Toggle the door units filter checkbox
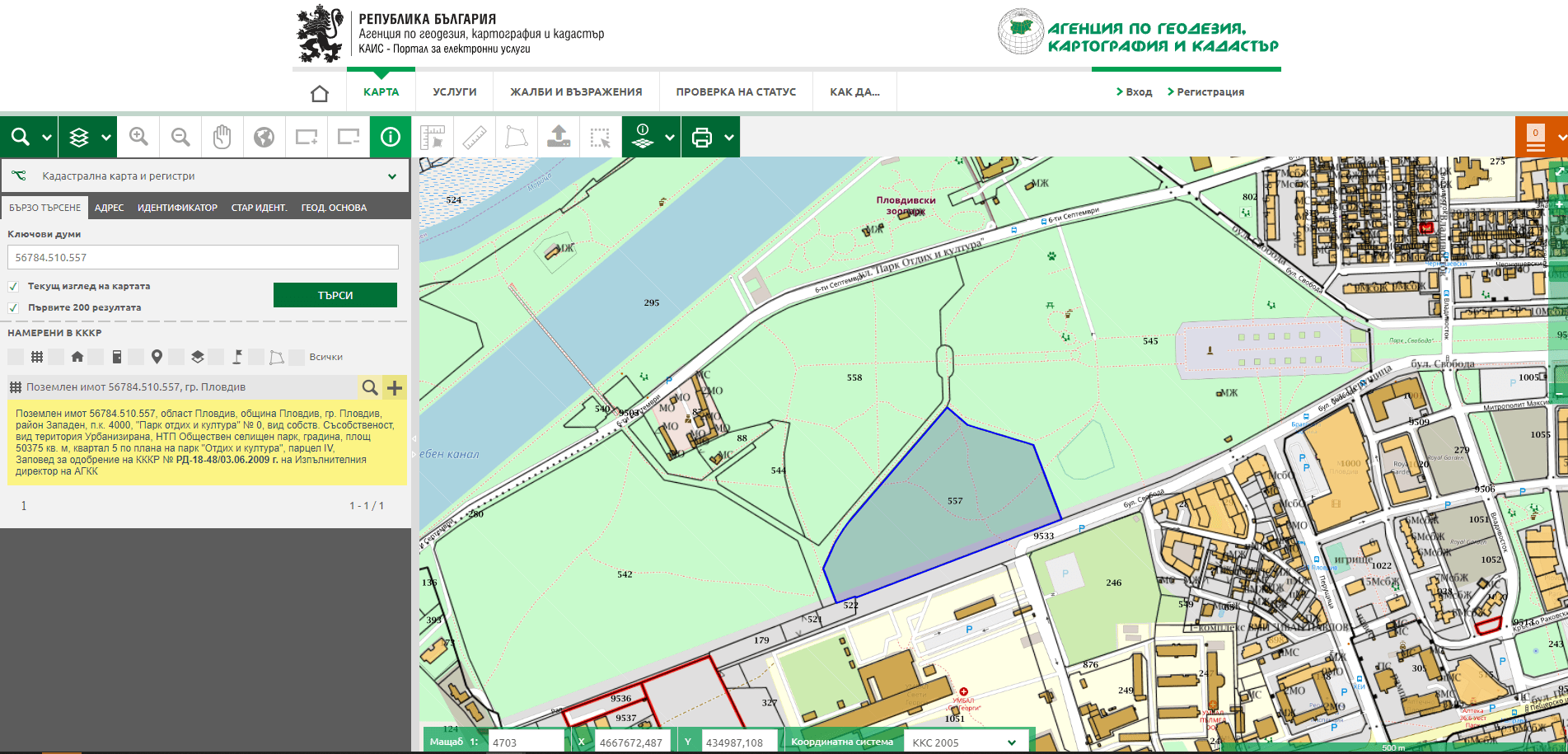 [x=96, y=357]
